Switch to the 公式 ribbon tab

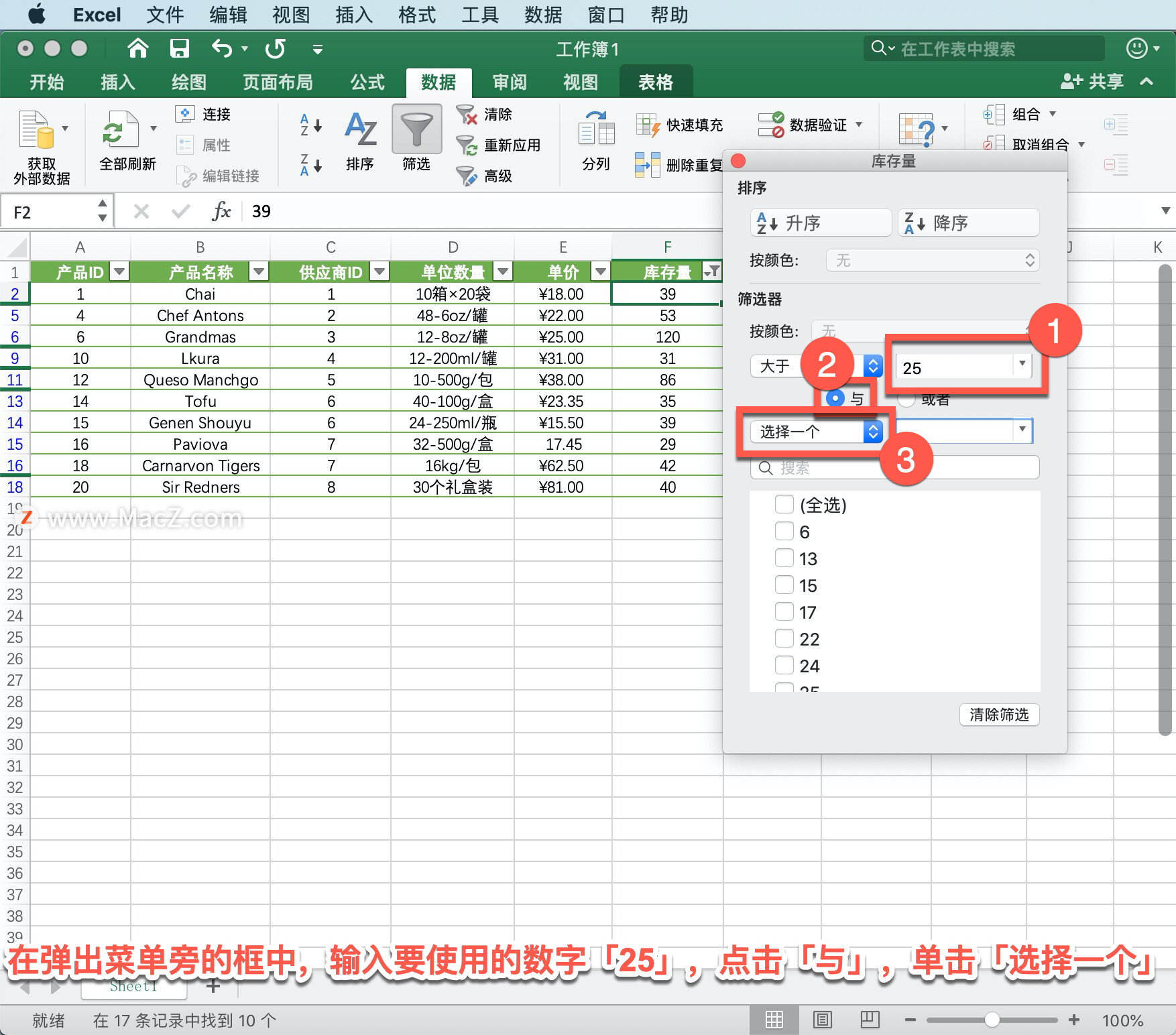coord(367,82)
